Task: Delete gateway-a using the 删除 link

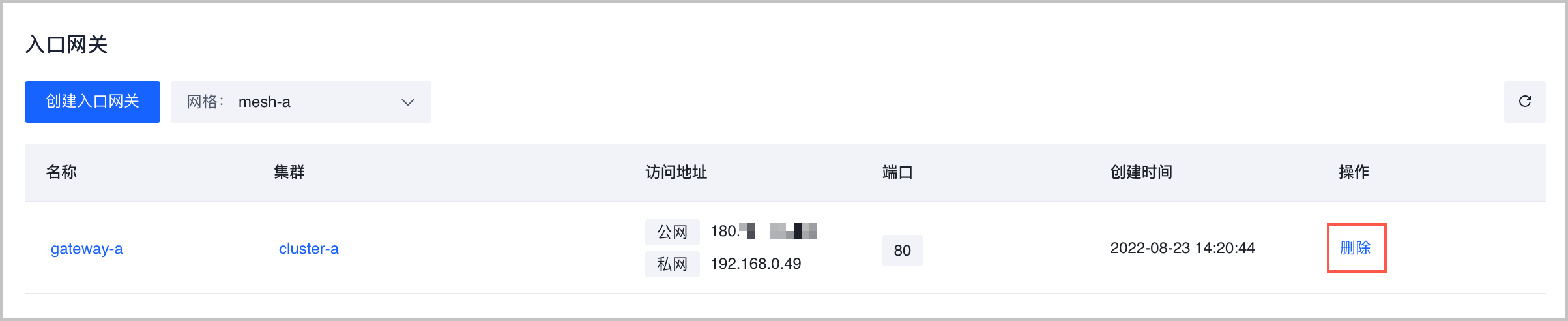Action: [x=1356, y=248]
